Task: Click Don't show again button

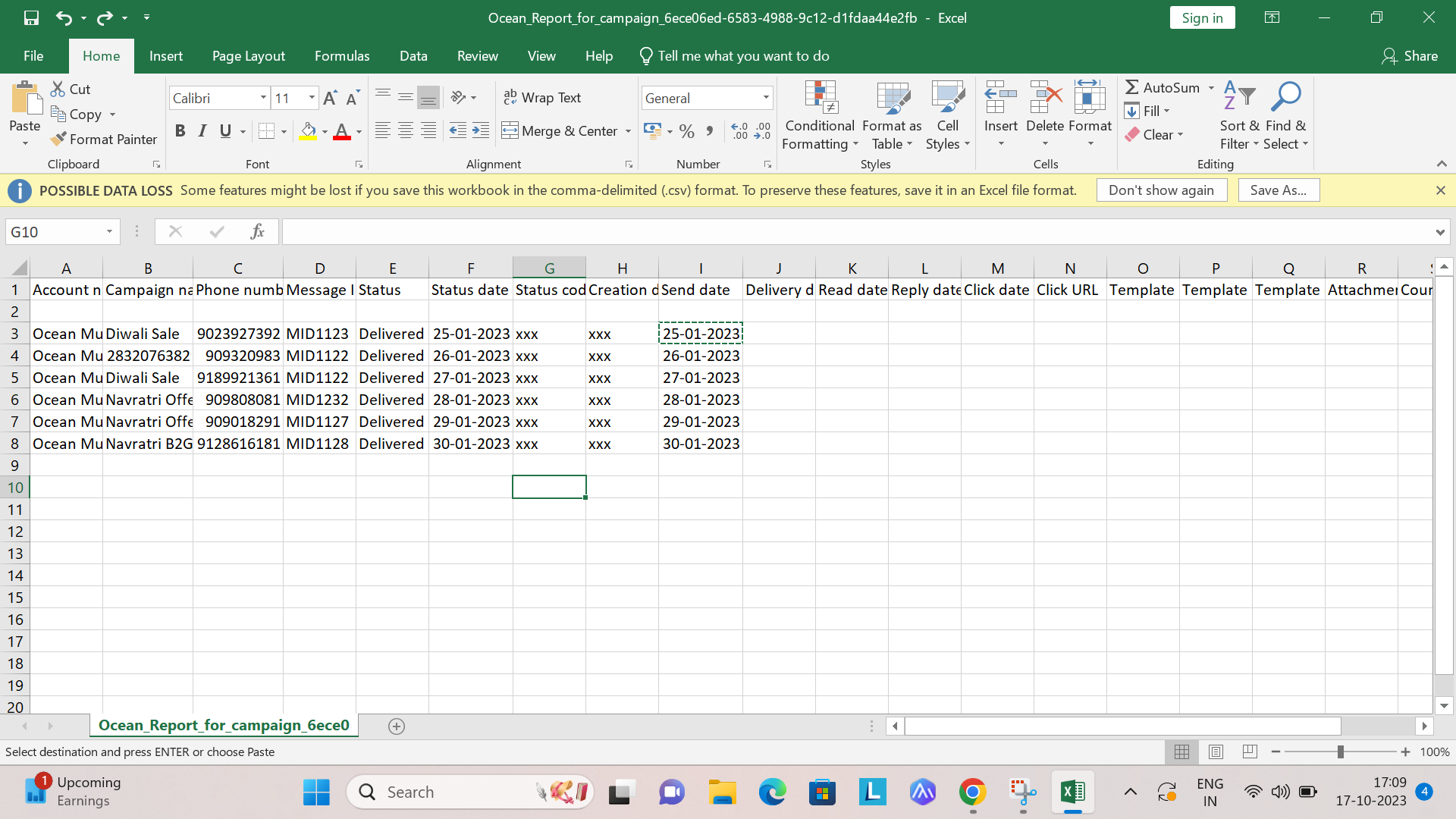Action: 1162,190
